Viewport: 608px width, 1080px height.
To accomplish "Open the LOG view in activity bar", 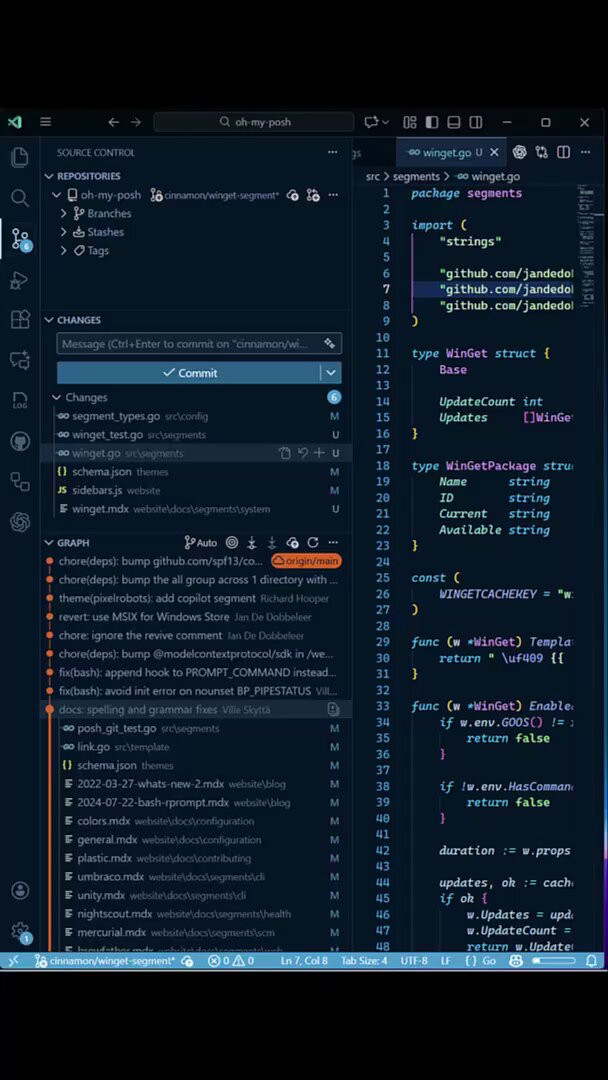I will (x=20, y=400).
